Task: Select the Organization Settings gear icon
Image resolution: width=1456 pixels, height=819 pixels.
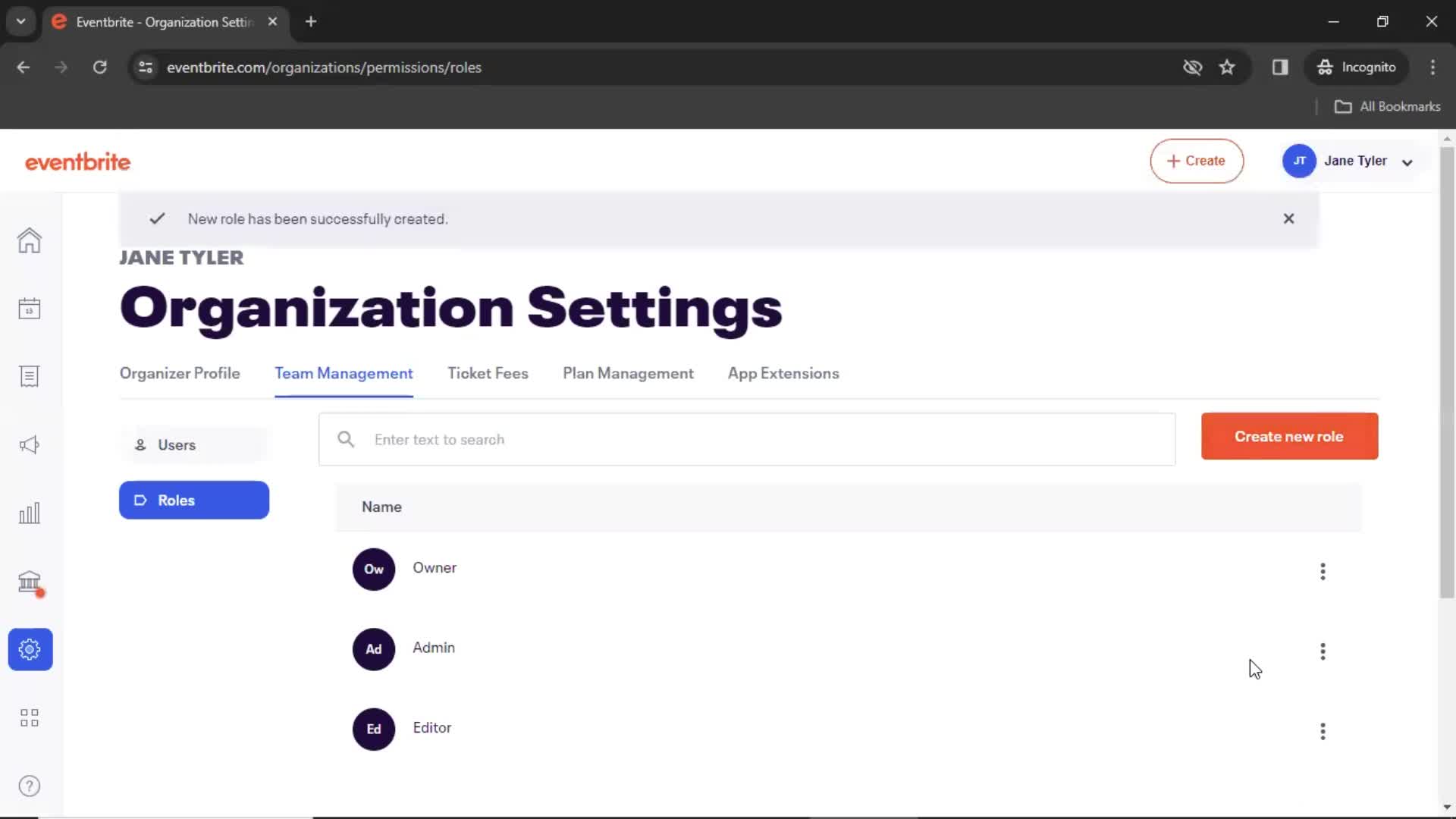Action: (x=29, y=649)
